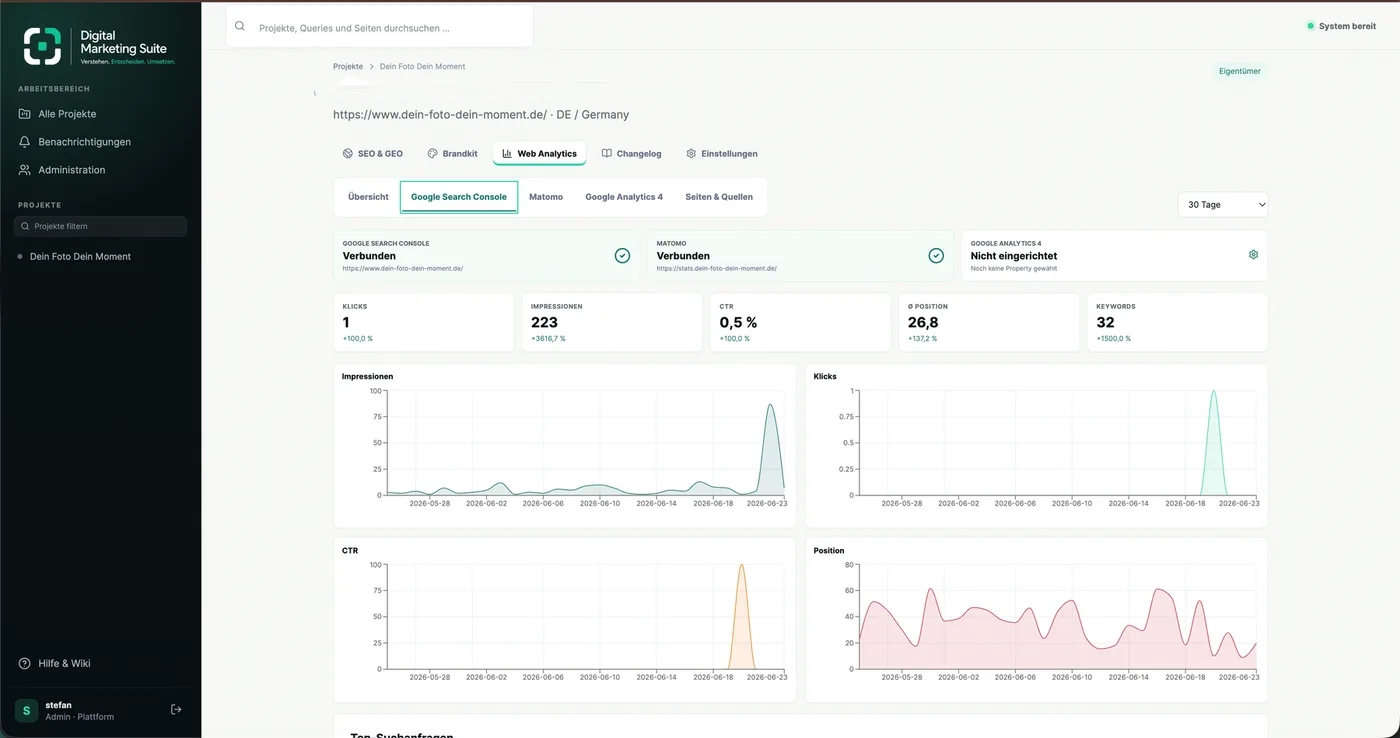1400x738 pixels.
Task: Click the Noch keine Property gewählt text
Action: (1014, 269)
